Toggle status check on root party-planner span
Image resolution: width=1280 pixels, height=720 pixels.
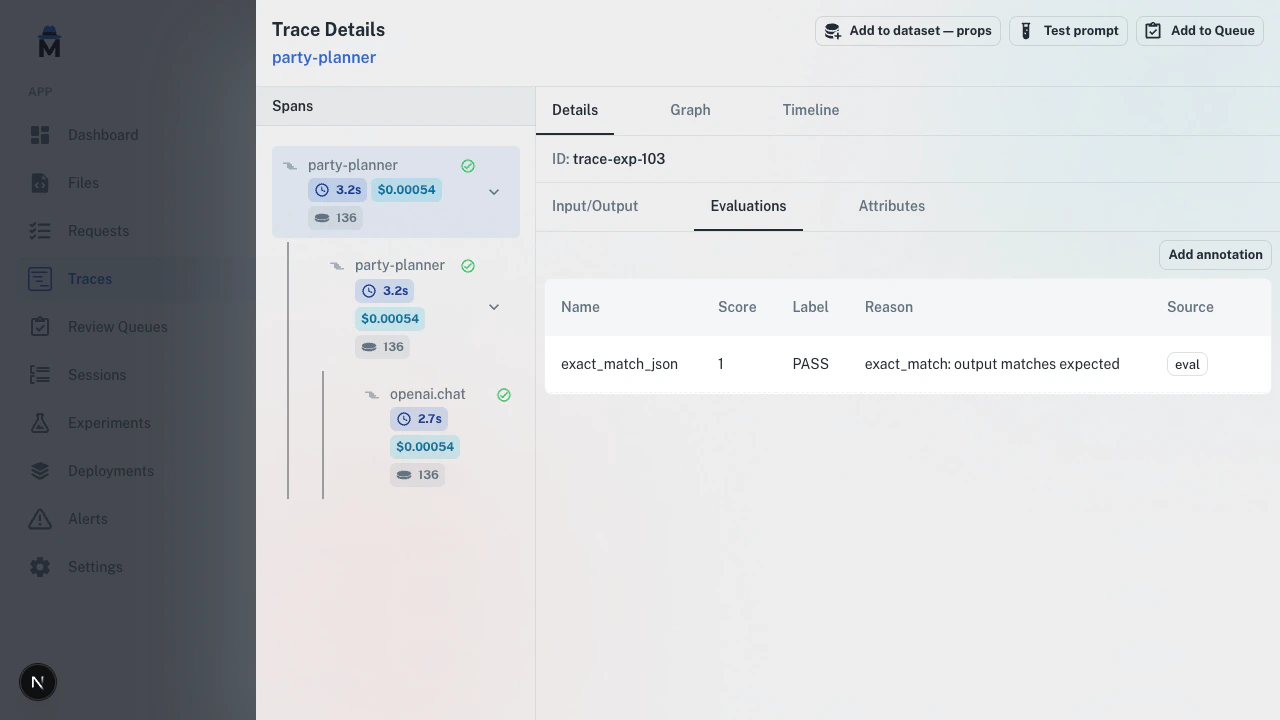click(468, 165)
